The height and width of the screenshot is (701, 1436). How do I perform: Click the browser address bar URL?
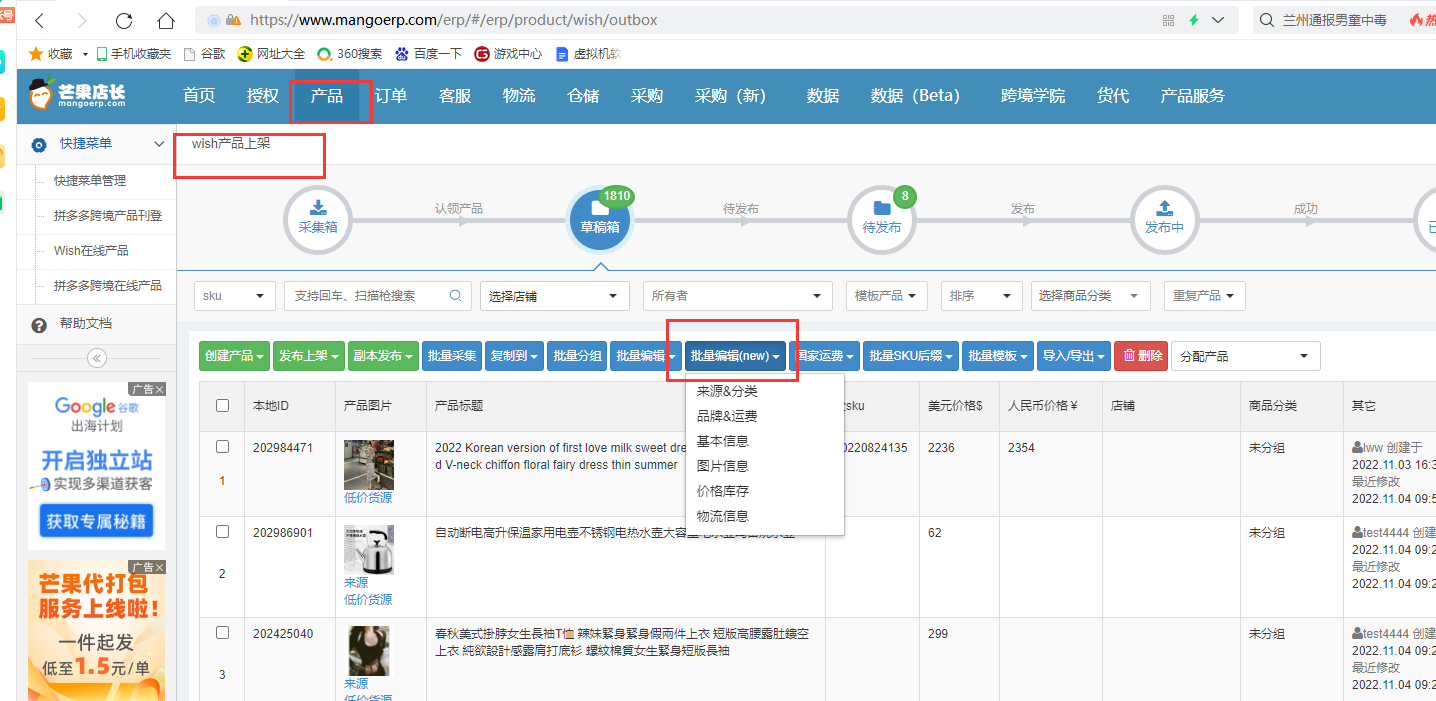pos(453,20)
